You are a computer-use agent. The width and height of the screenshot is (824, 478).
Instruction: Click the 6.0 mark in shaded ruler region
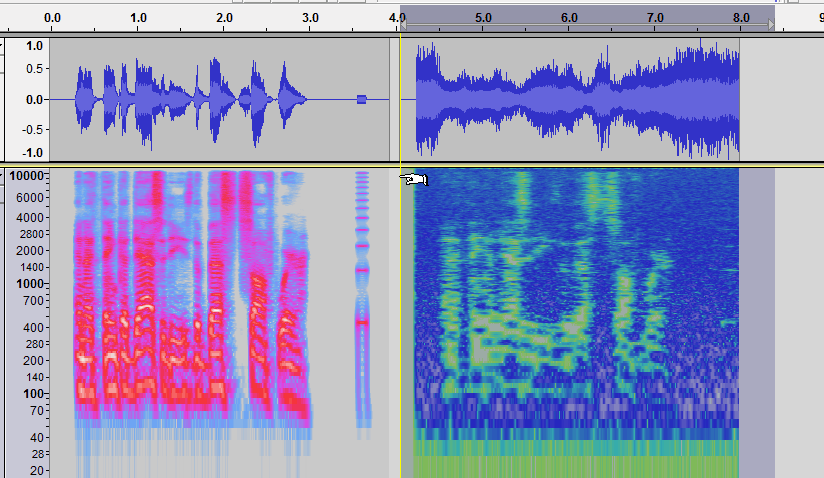pos(569,18)
